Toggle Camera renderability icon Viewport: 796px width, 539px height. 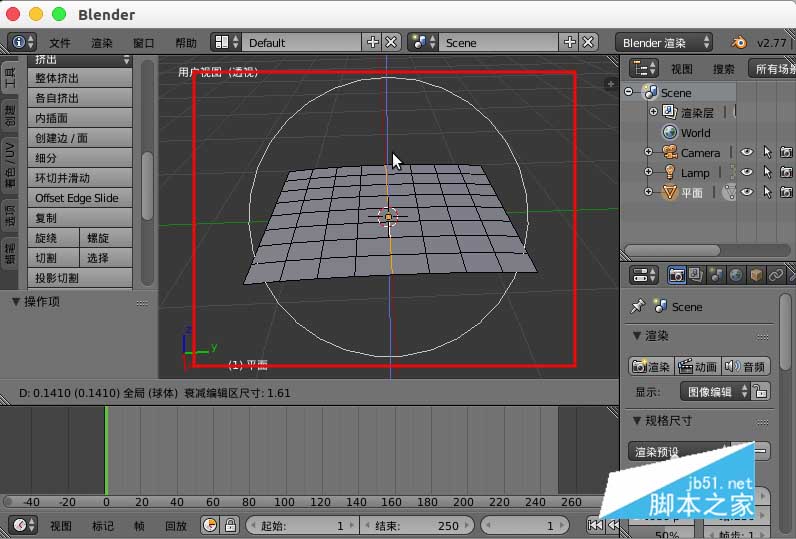[x=786, y=152]
